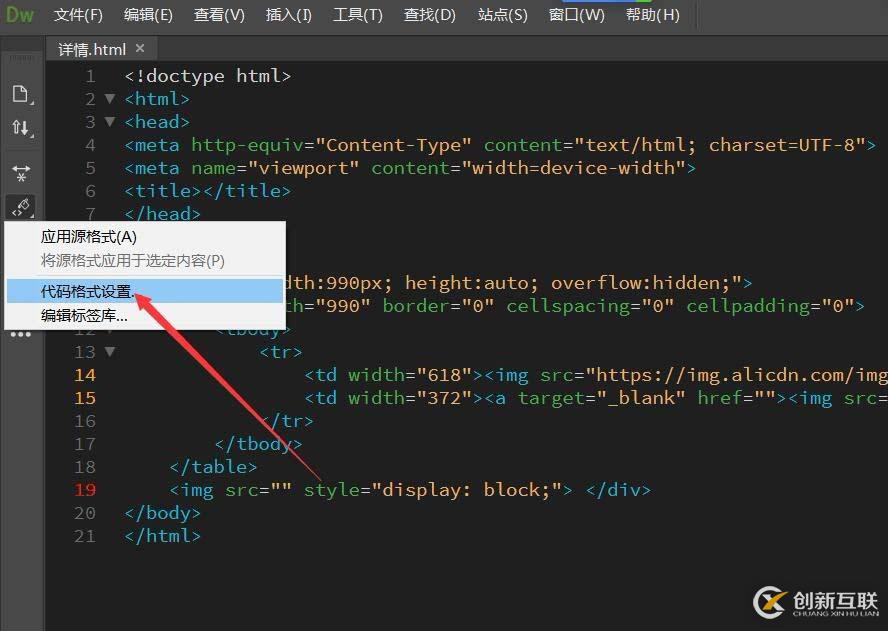This screenshot has width=888, height=631.
Task: Click the expand all code icon in sidebar
Action: coord(22,173)
